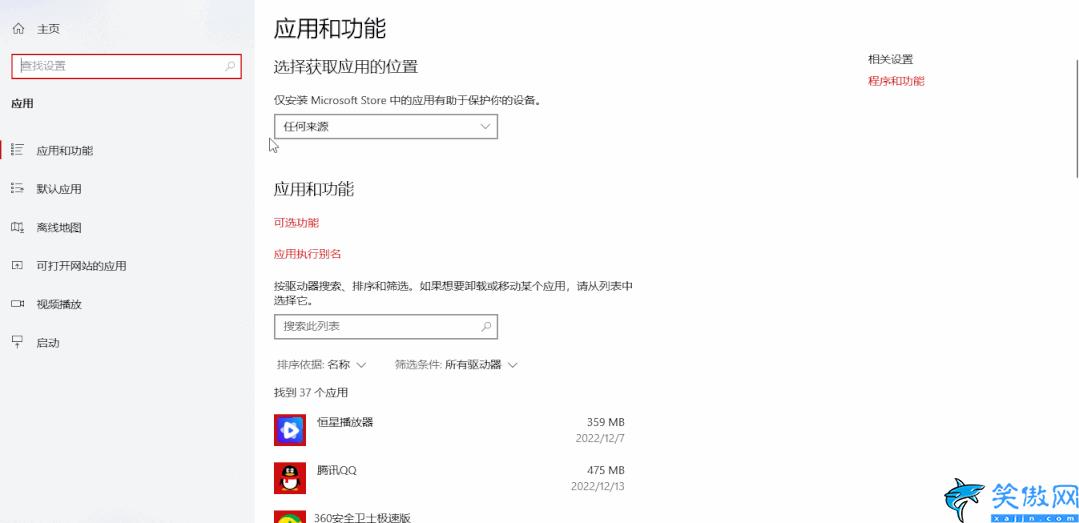Select 默认应用 in the sidebar
Screen dimensions: 1079x523
[x=59, y=189]
